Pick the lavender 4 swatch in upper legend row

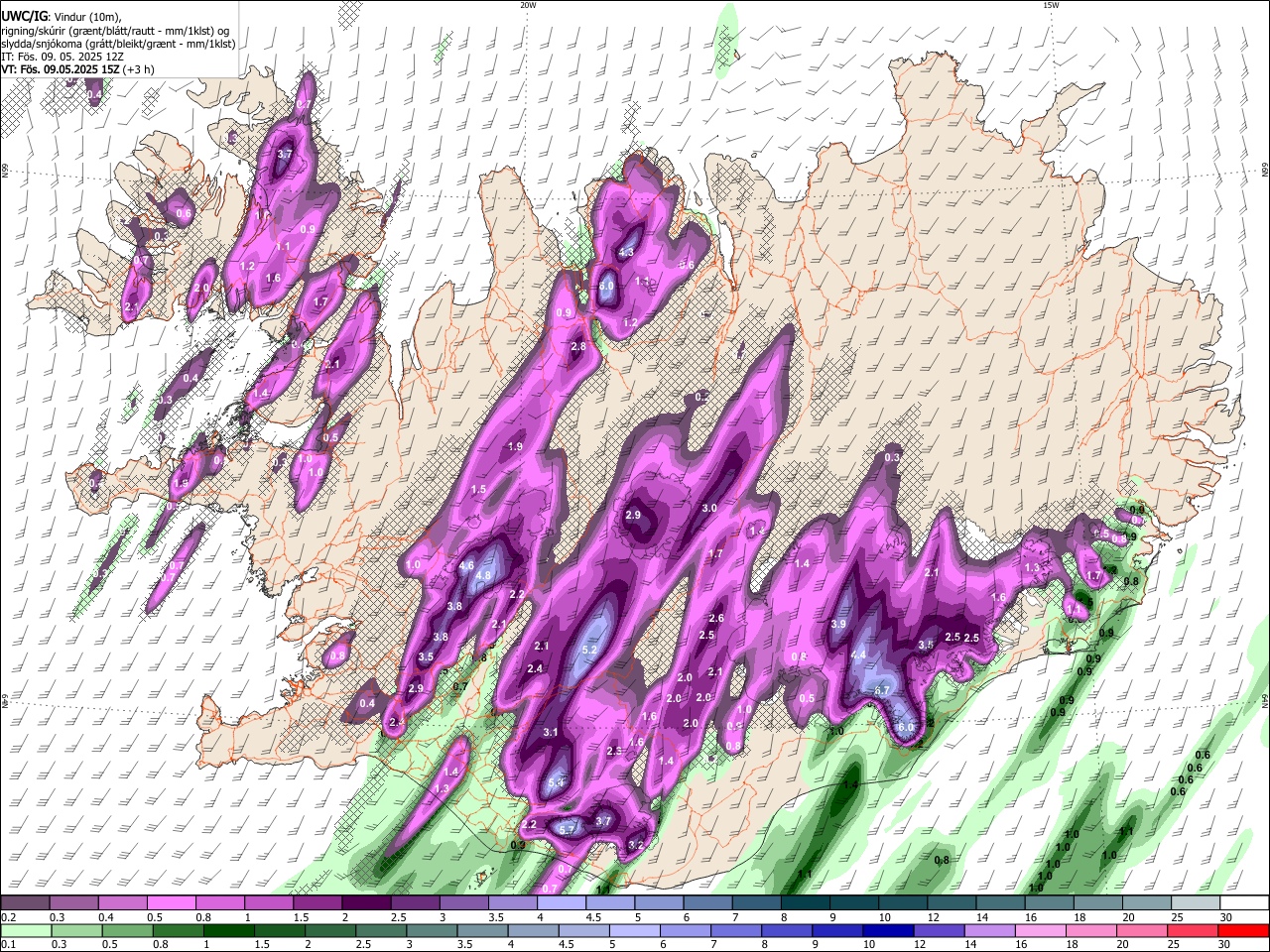coord(561,903)
